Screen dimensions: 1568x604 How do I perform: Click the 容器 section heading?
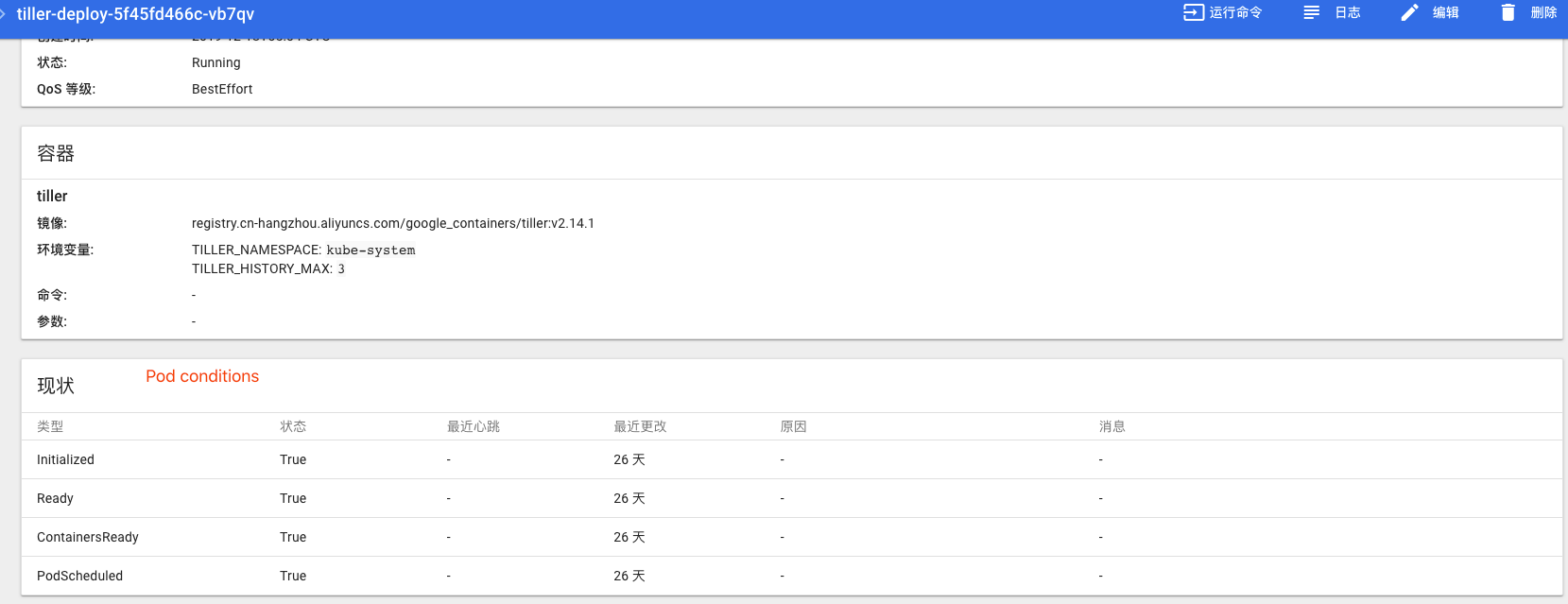56,153
